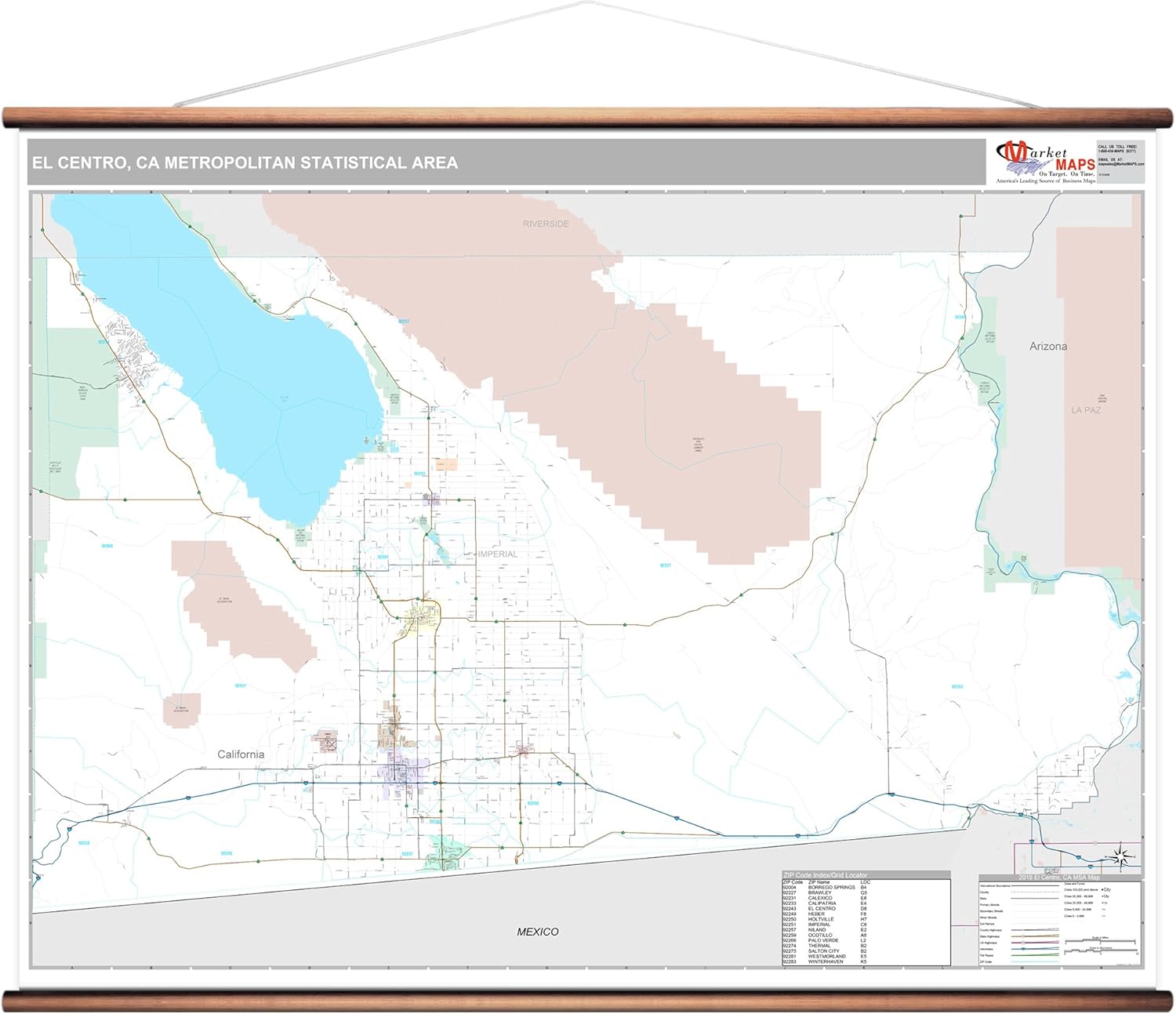The height and width of the screenshot is (1014, 1176).
Task: Click the MEXICO label below the border
Action: [538, 932]
